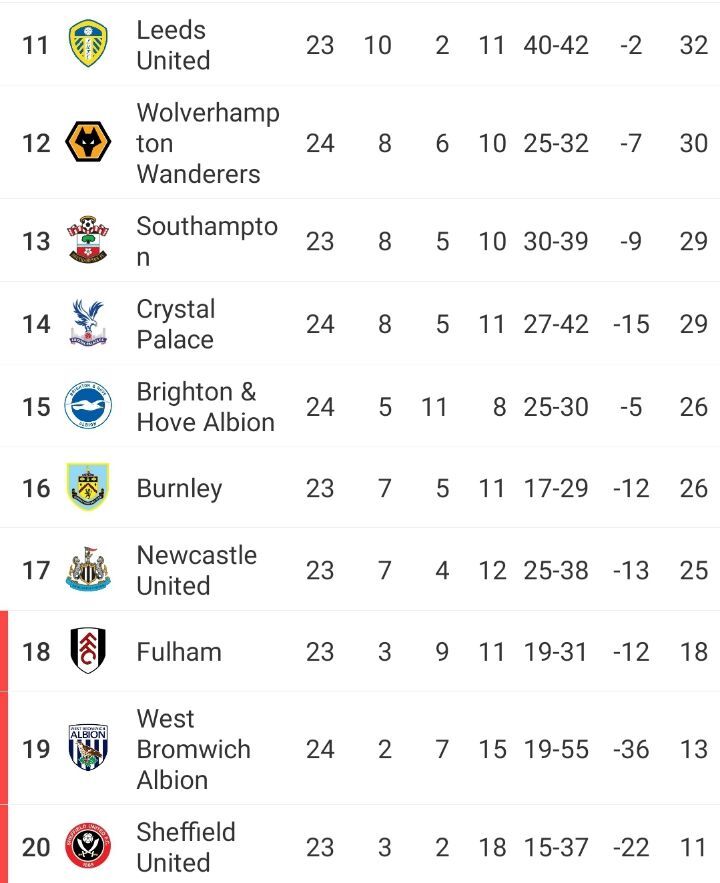The image size is (720, 883).
Task: Tap the Fulham club crest
Action: tap(88, 651)
